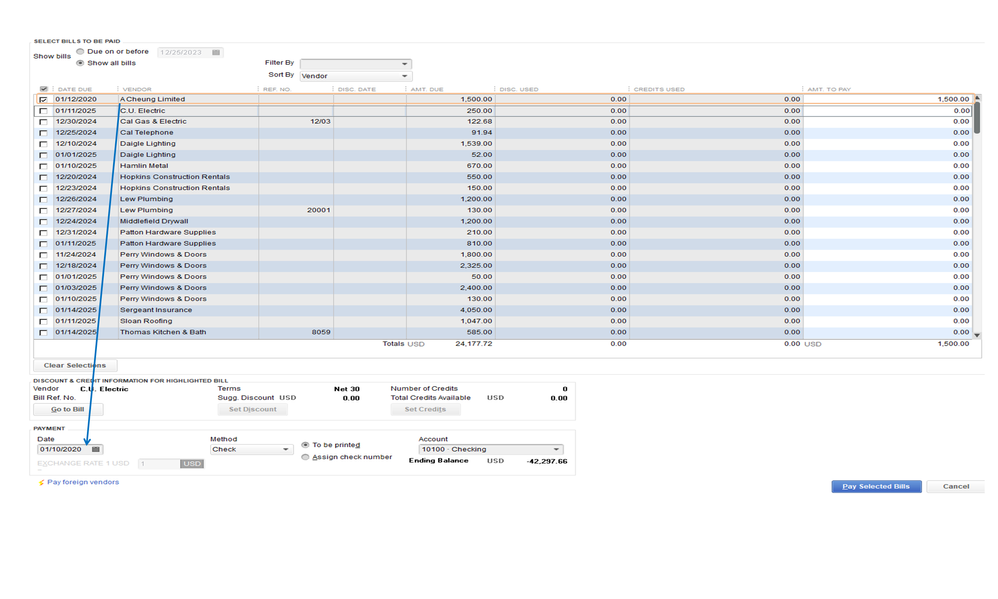The height and width of the screenshot is (599, 998).
Task: Open the Sort By Vendor dropdown
Action: [356, 76]
